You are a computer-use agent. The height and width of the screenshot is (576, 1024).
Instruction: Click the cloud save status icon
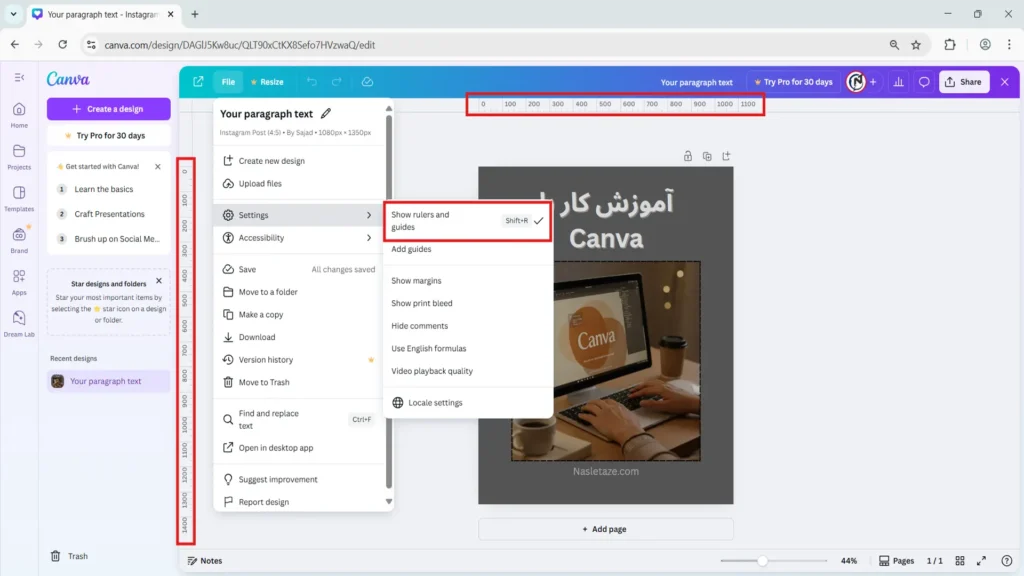tap(367, 82)
